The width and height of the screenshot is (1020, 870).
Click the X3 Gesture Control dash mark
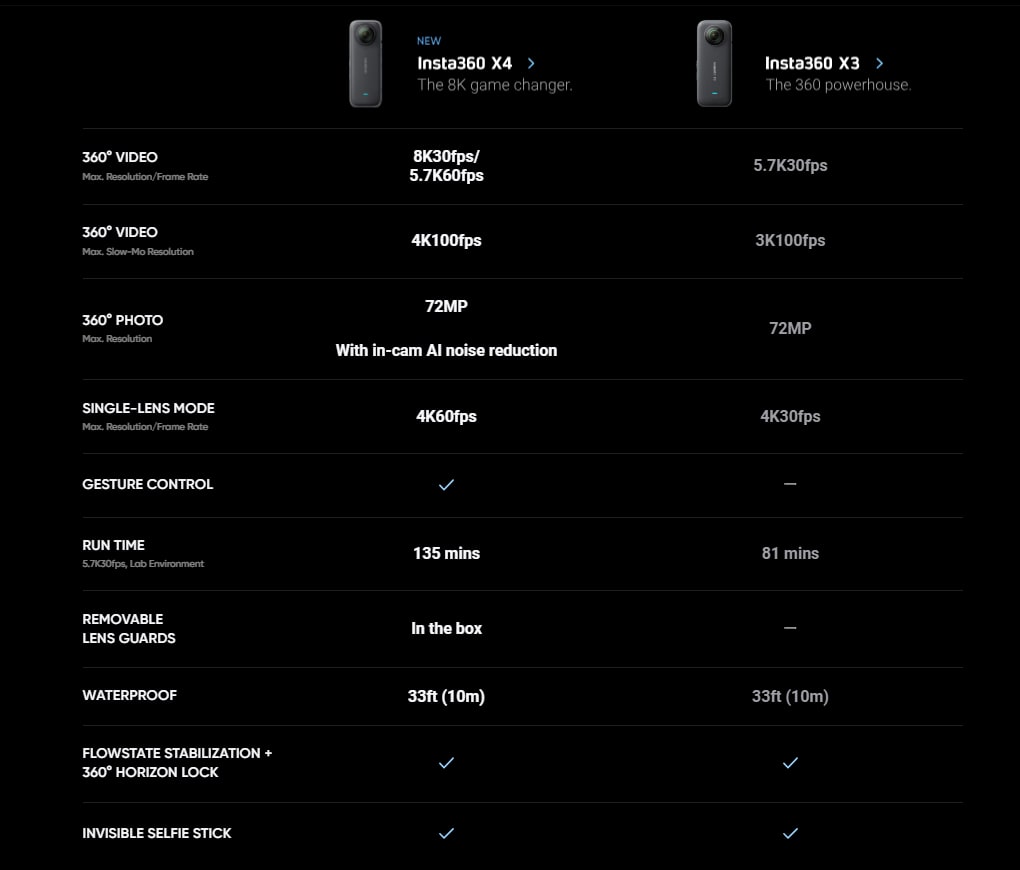pyautogui.click(x=790, y=484)
